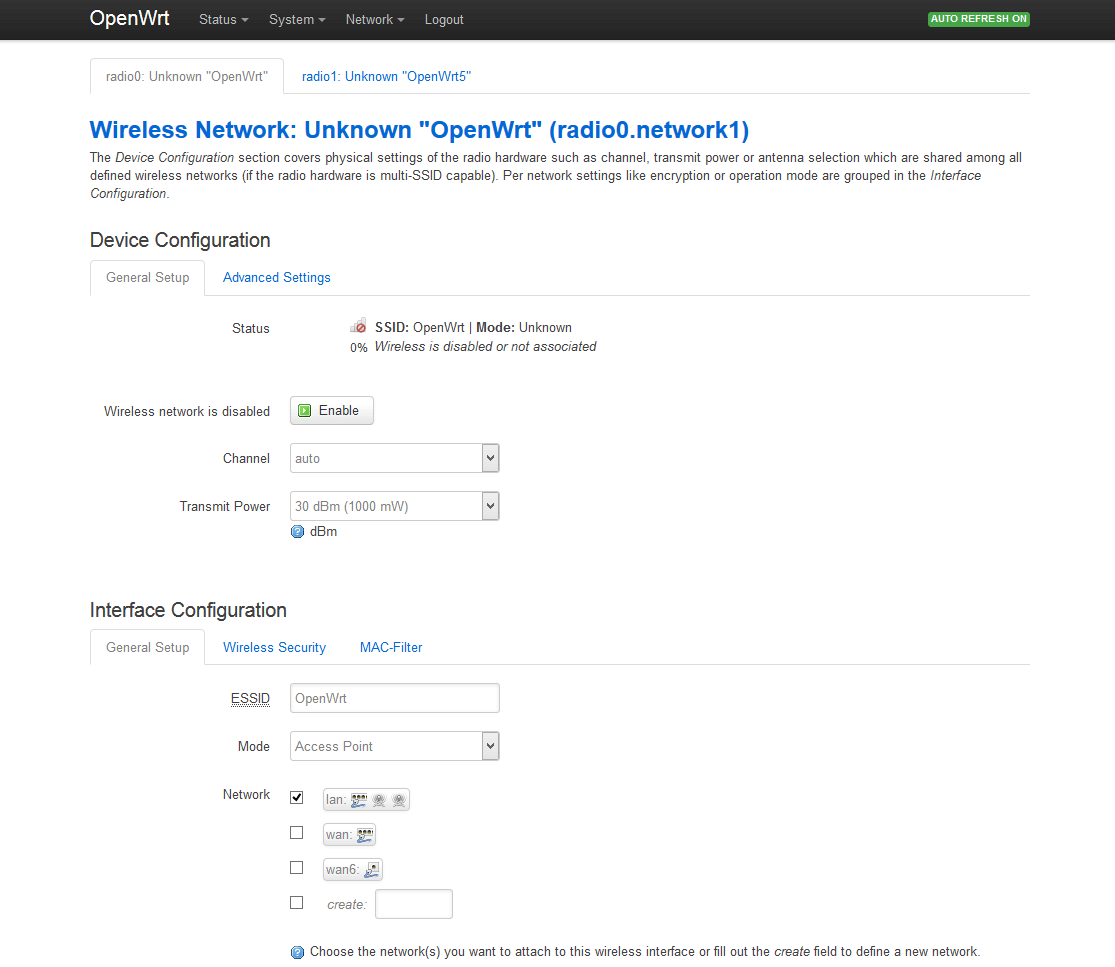Click the help icon beside network hint text
Image resolution: width=1115 pixels, height=967 pixels.
297,953
